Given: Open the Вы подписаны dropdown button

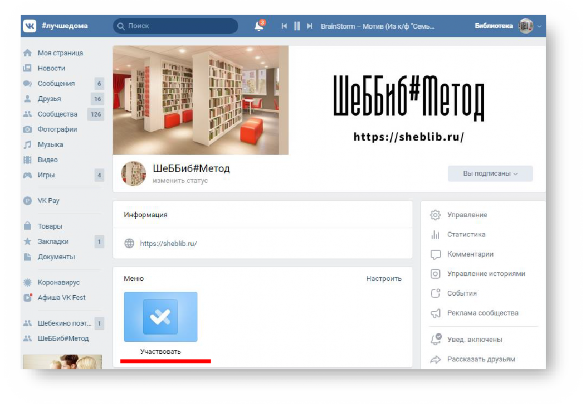Looking at the screenshot, I should tap(490, 174).
